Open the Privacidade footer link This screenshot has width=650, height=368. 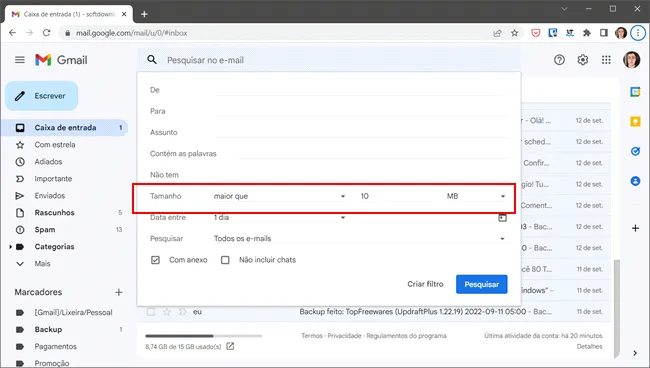(x=344, y=336)
